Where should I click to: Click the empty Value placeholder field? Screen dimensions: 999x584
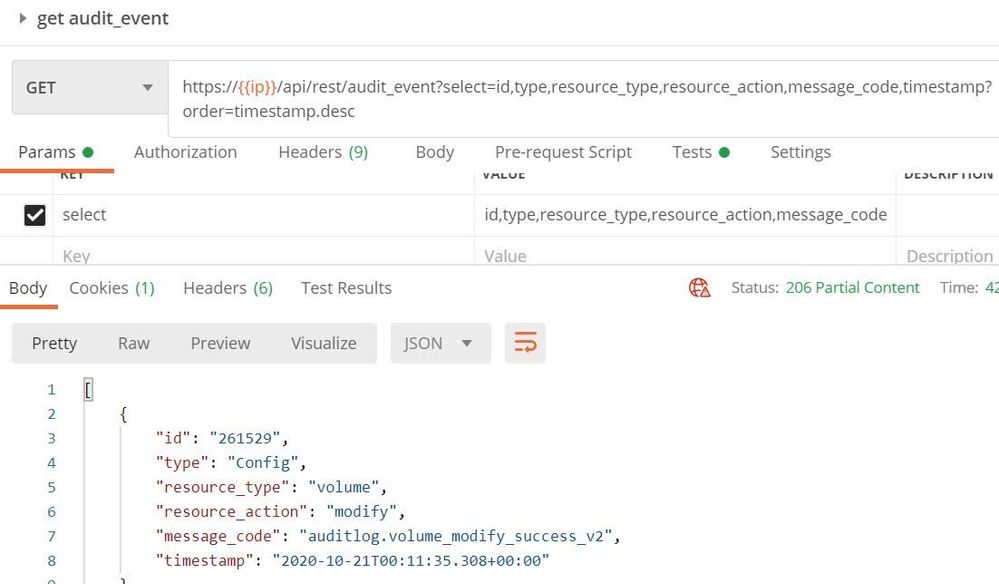click(686, 255)
